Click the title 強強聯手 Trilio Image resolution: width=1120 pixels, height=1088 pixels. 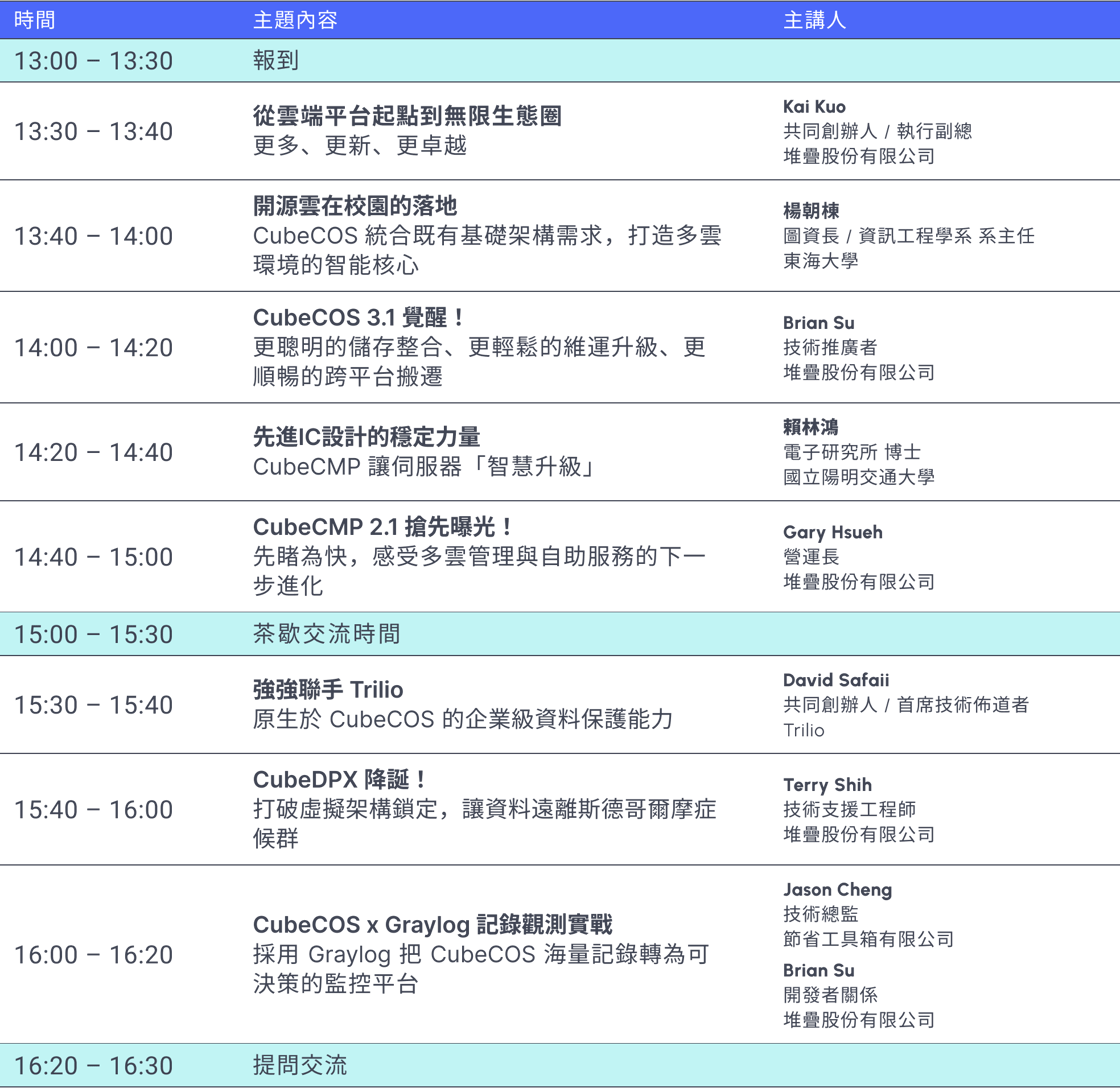pos(328,689)
